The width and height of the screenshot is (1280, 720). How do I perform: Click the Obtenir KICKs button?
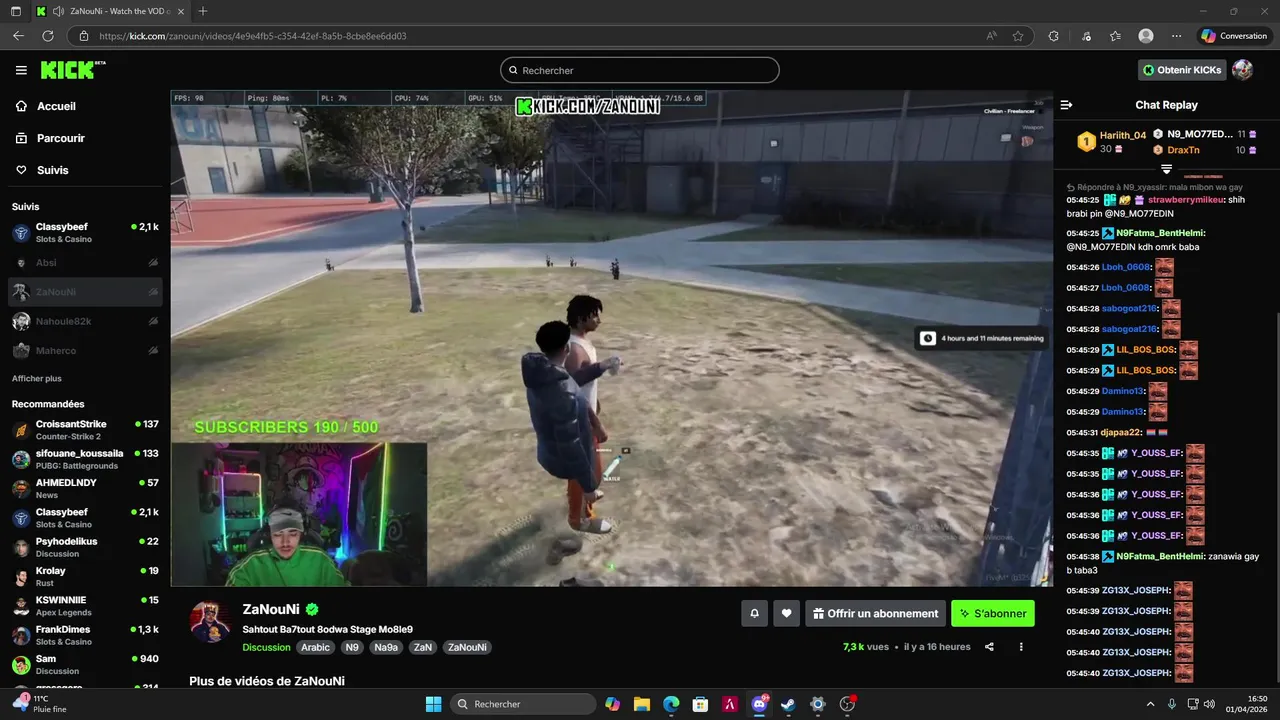[x=1183, y=70]
